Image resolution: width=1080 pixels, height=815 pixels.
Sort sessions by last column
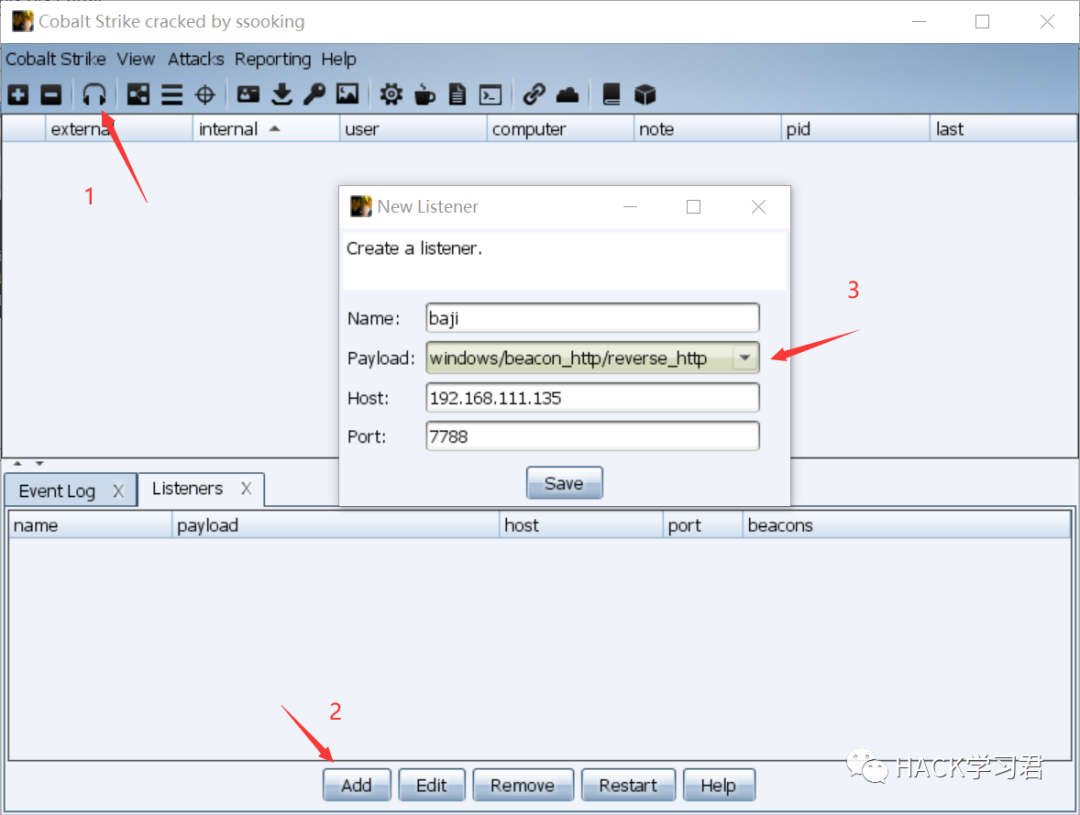coord(1003,129)
